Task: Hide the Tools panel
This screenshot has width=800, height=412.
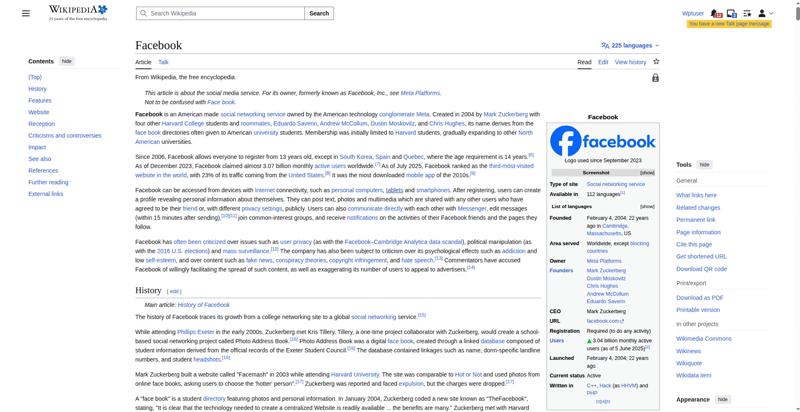Action: (x=704, y=164)
